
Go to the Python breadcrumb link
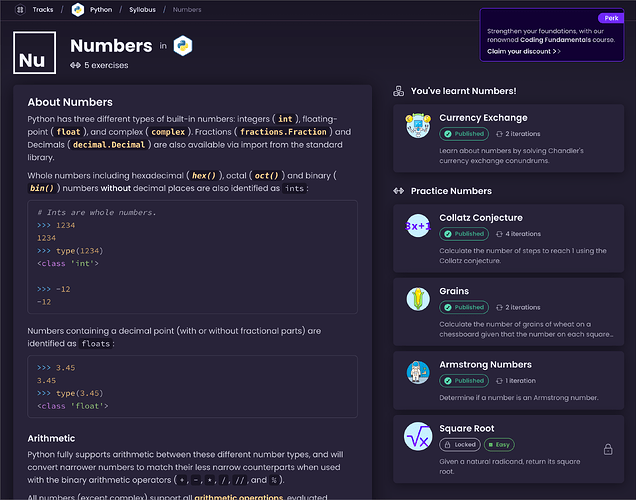pyautogui.click(x=101, y=9)
